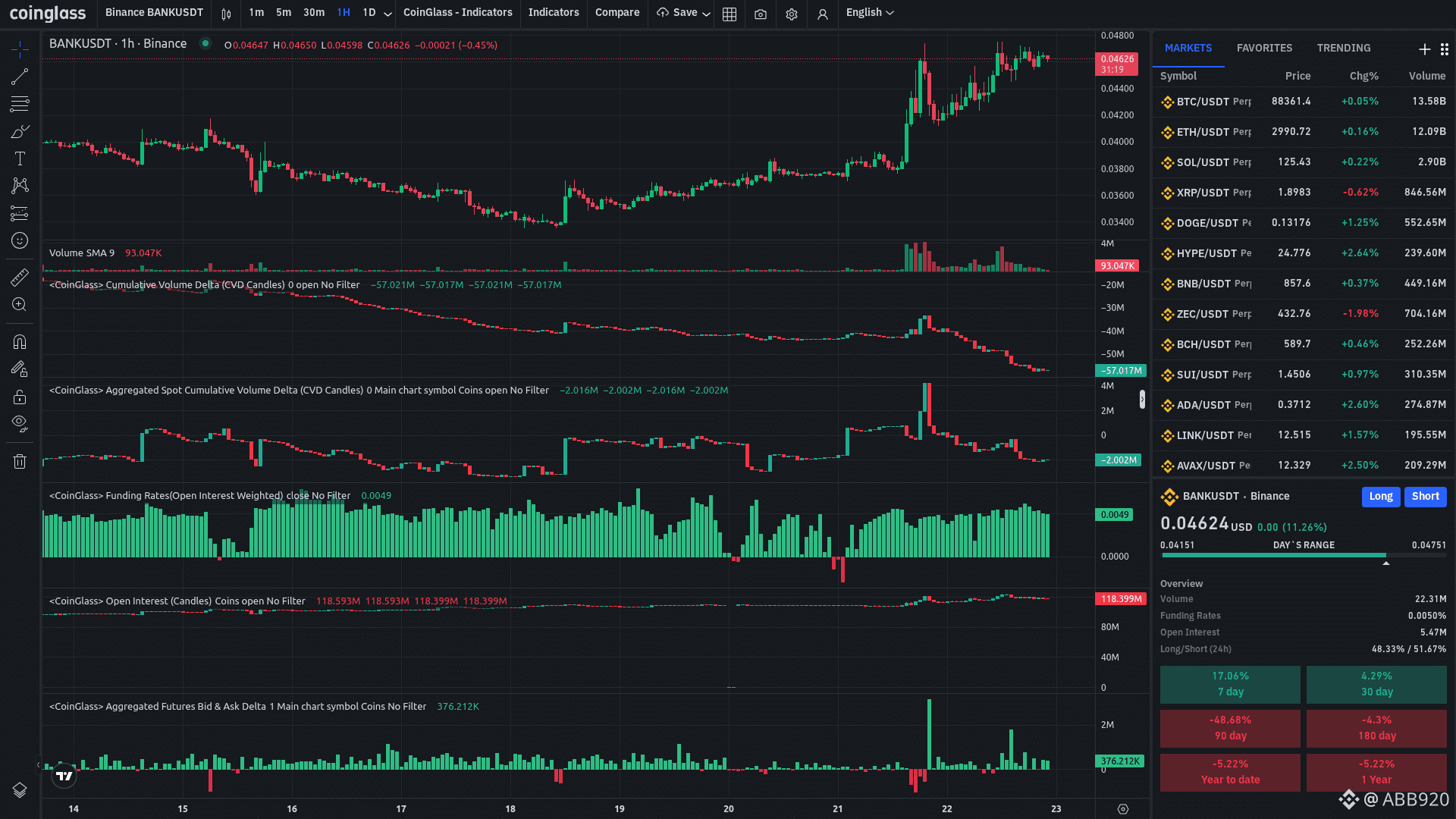Open the layout grid icon
Viewport: 1456px width, 819px height.
click(730, 14)
